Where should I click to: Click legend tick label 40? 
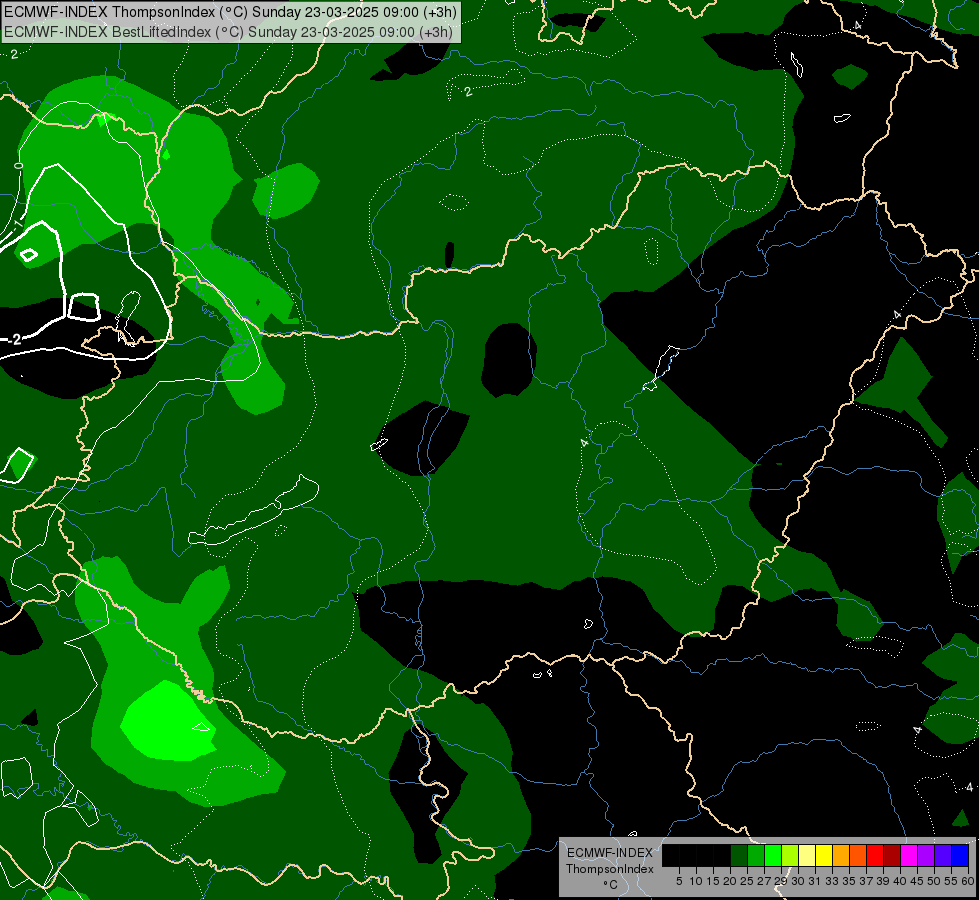click(x=900, y=881)
